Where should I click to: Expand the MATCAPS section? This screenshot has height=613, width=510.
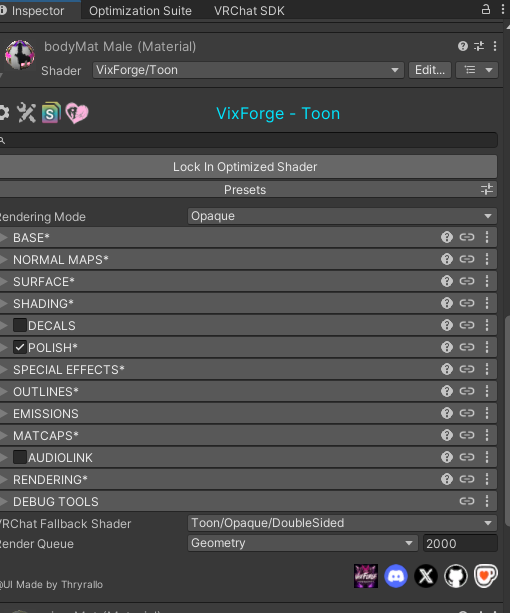pos(4,435)
